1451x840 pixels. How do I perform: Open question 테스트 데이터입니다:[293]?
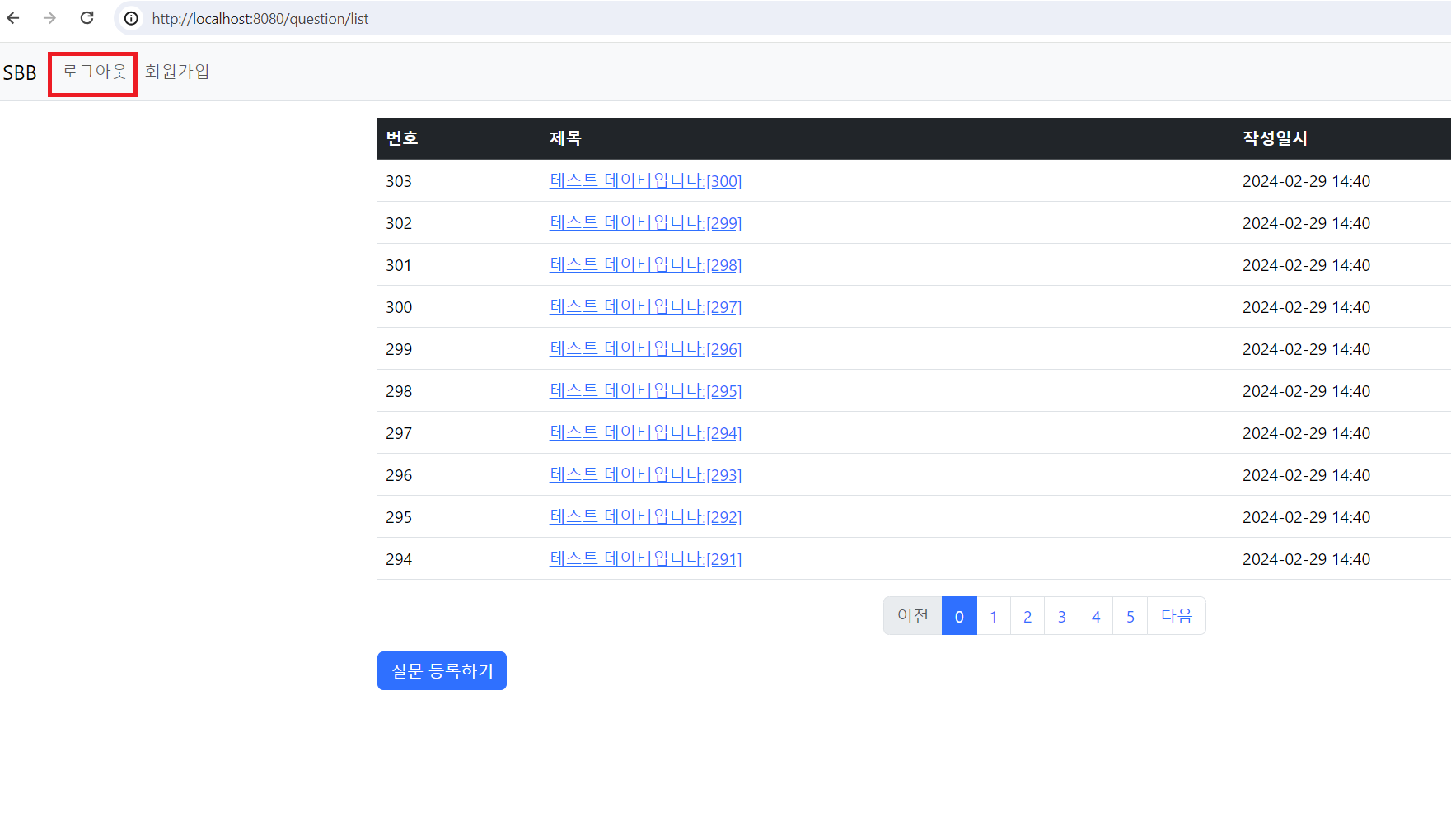click(645, 474)
